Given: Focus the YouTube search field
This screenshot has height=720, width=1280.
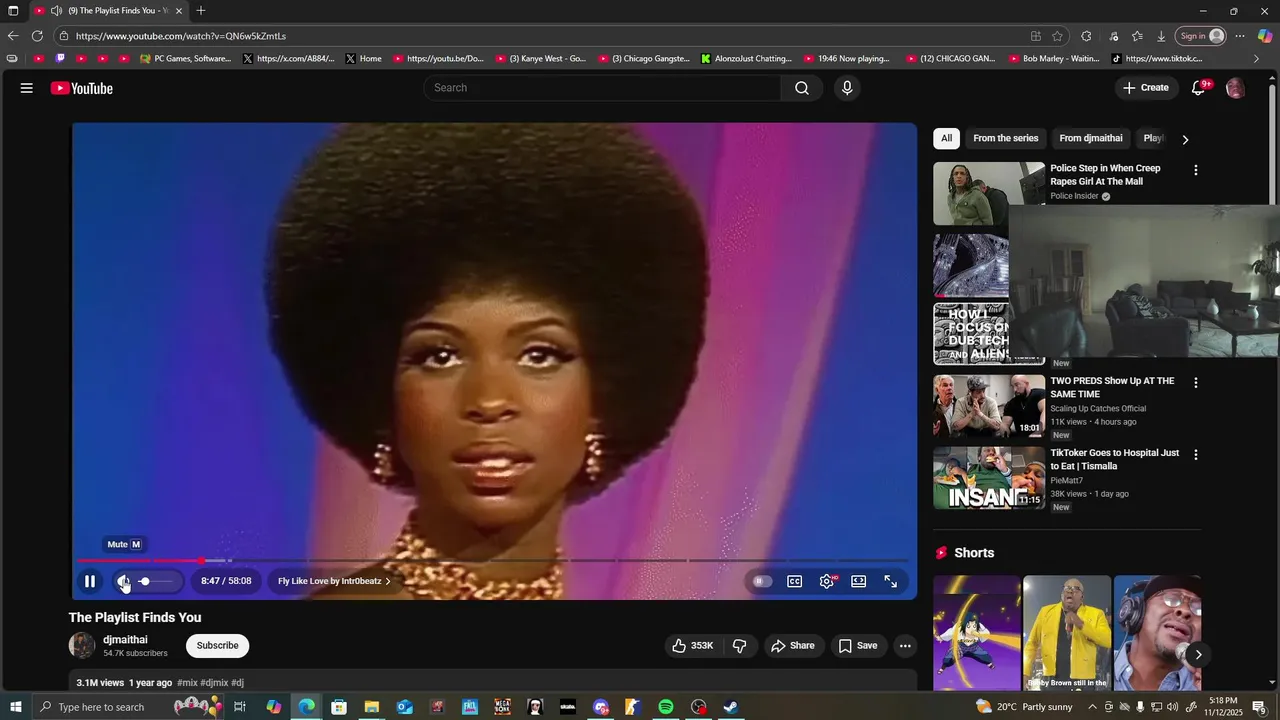Looking at the screenshot, I should click(x=603, y=88).
